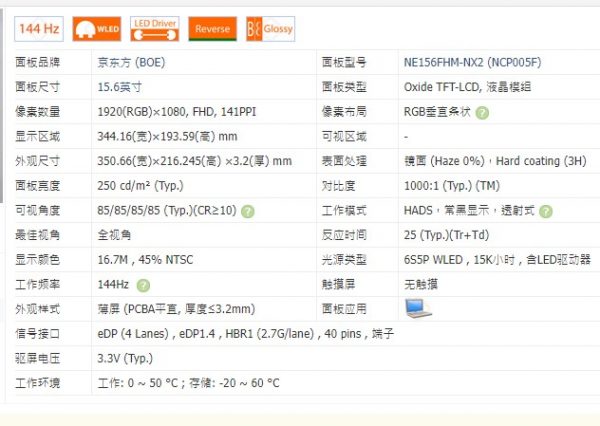Select the 无触摸 touch screen value
600x426 pixels.
click(x=421, y=284)
